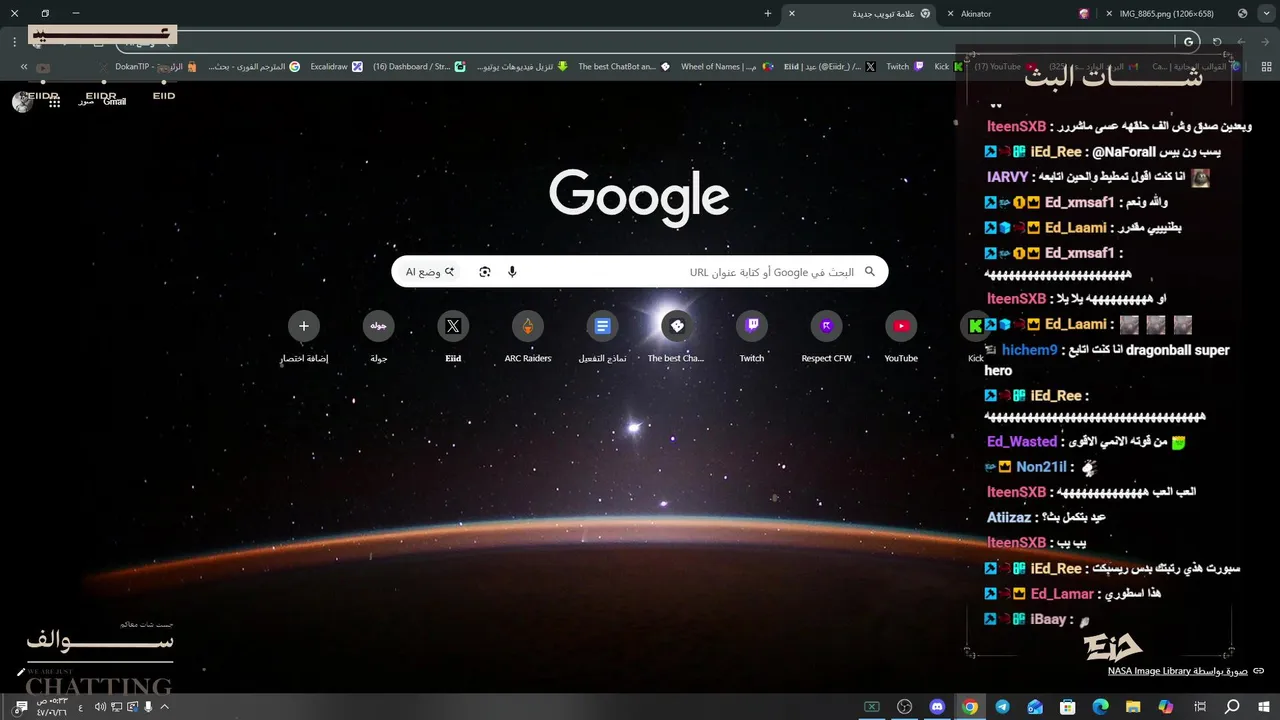Open the (16) Dashboard / Str... bookmark
This screenshot has width=1280, height=720.
[x=419, y=67]
